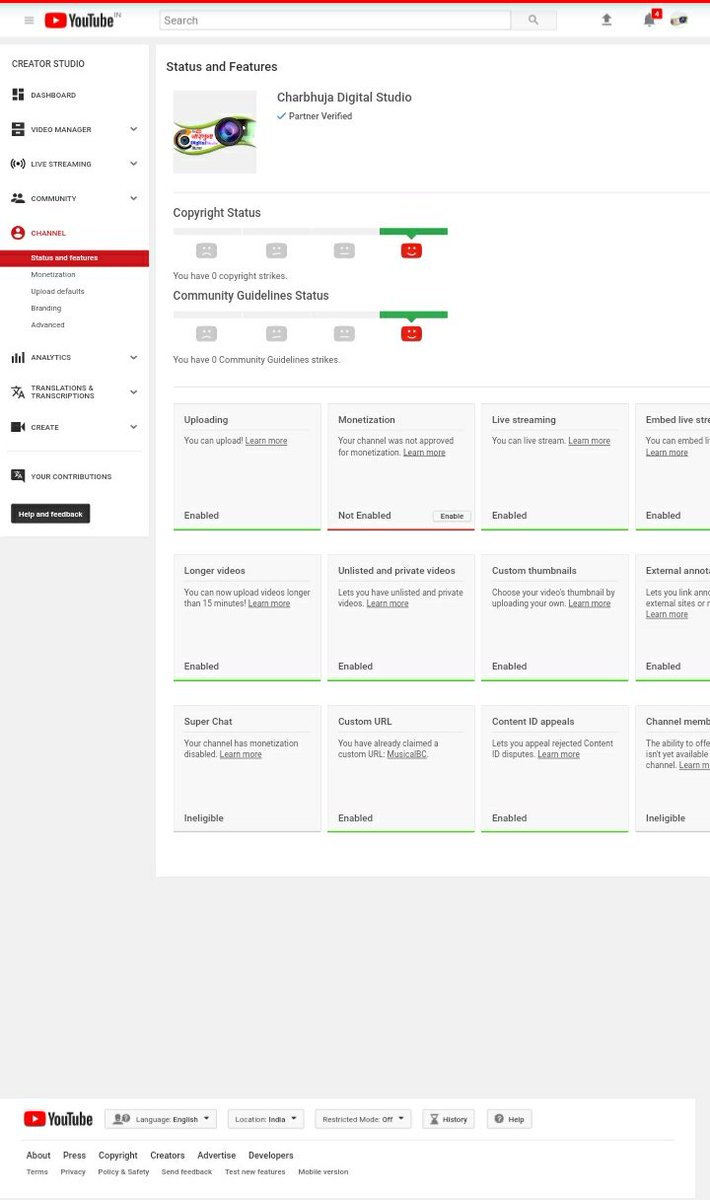This screenshot has width=710, height=1200.
Task: Open the Press footer link
Action: click(x=74, y=1155)
